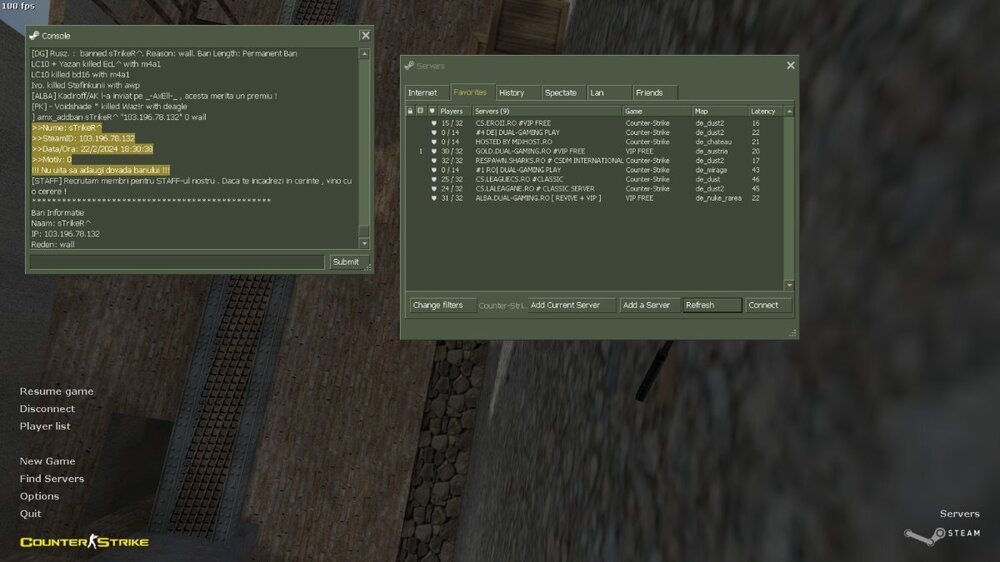Close the Console window
Image resolution: width=1000 pixels, height=562 pixels.
365,35
